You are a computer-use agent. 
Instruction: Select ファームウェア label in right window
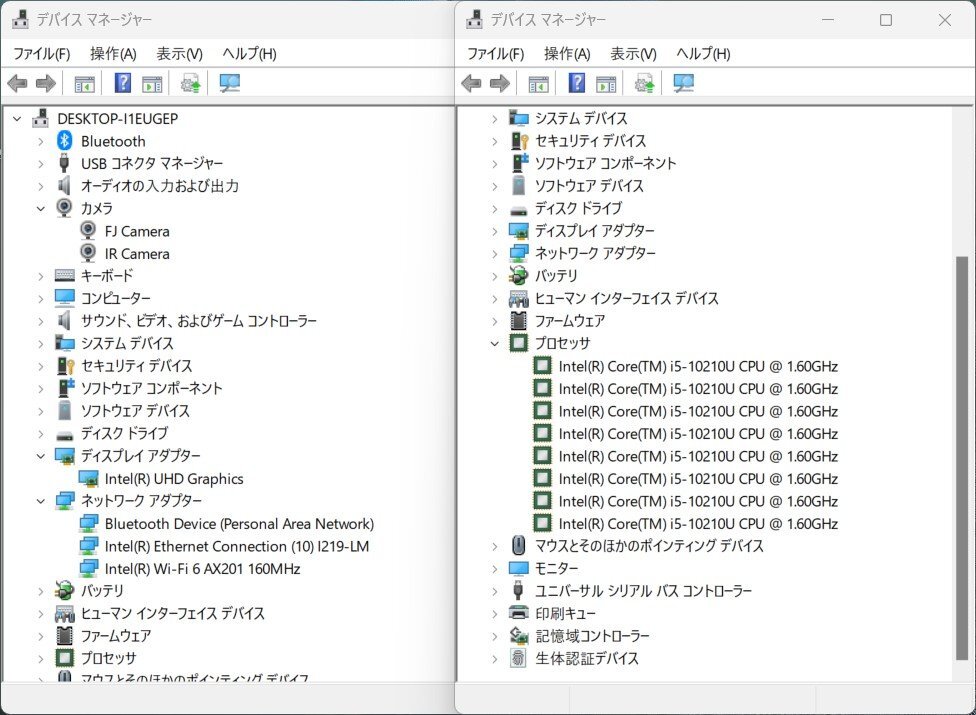[x=570, y=320]
